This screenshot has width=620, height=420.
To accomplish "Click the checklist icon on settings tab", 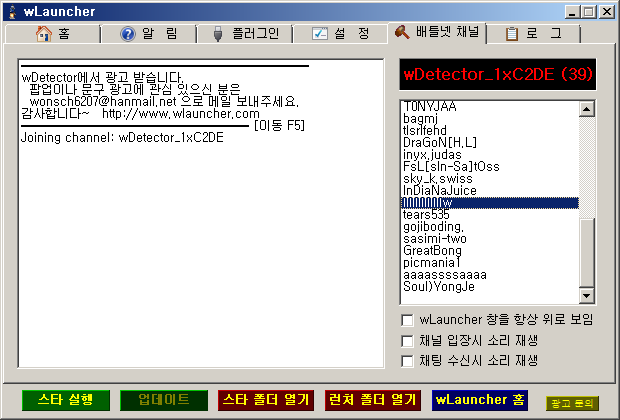I will [x=319, y=34].
